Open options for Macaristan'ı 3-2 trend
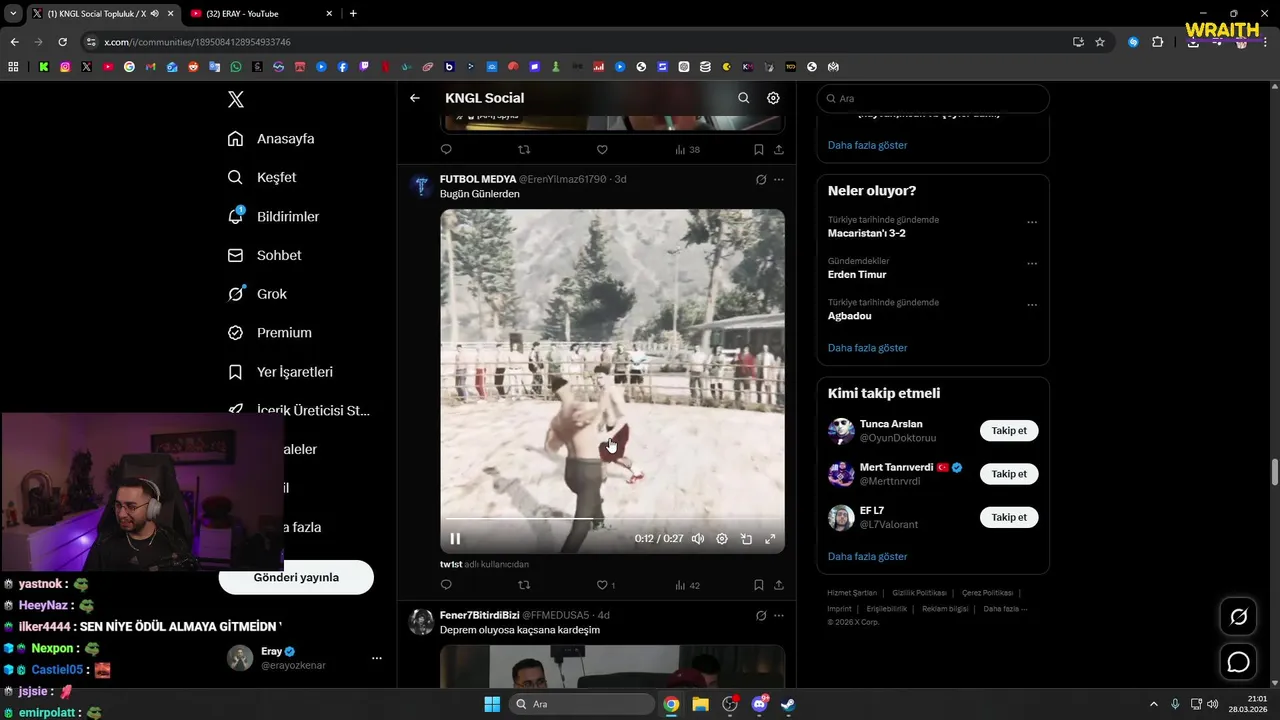The width and height of the screenshot is (1280, 720). tap(1032, 223)
